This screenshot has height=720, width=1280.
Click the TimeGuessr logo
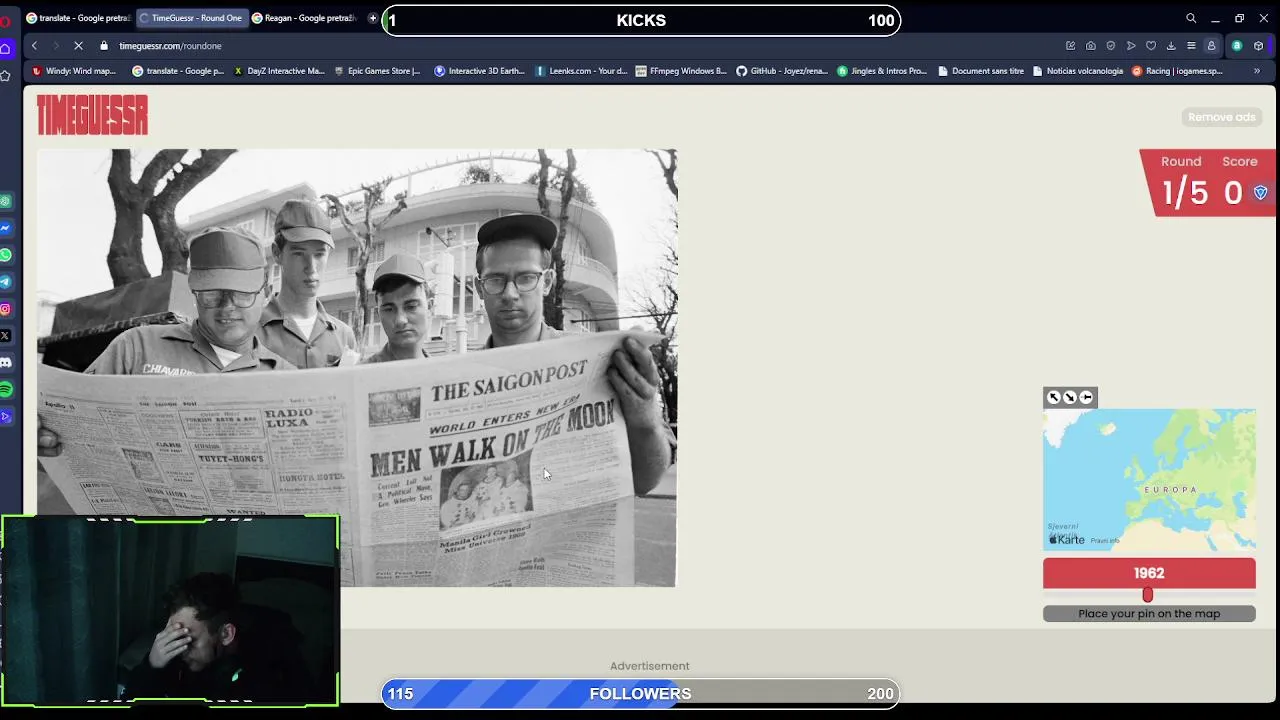(92, 115)
